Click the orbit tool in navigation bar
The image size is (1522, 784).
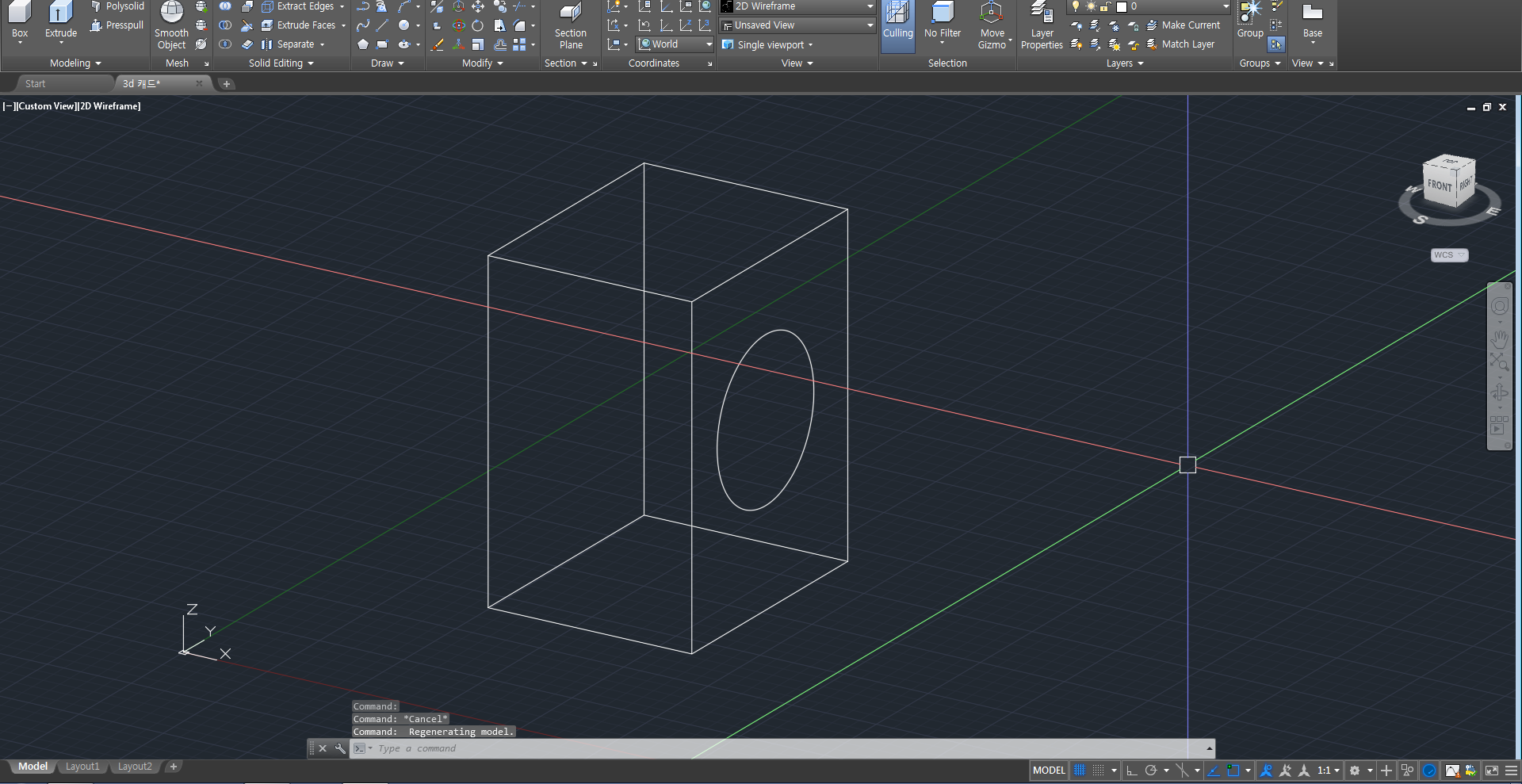(x=1499, y=393)
